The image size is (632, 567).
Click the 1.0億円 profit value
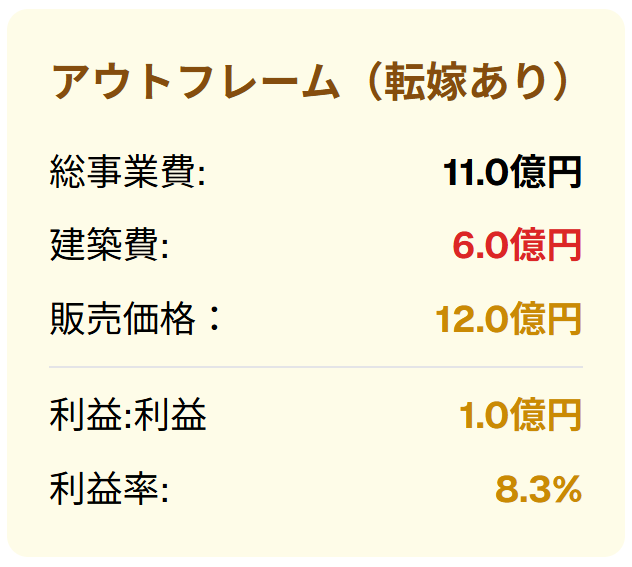(520, 414)
